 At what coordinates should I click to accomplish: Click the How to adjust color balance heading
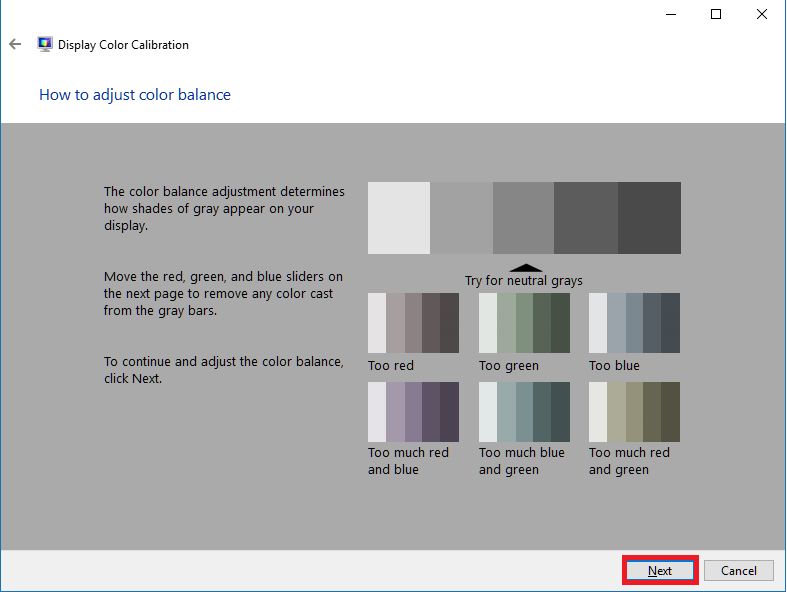click(135, 94)
